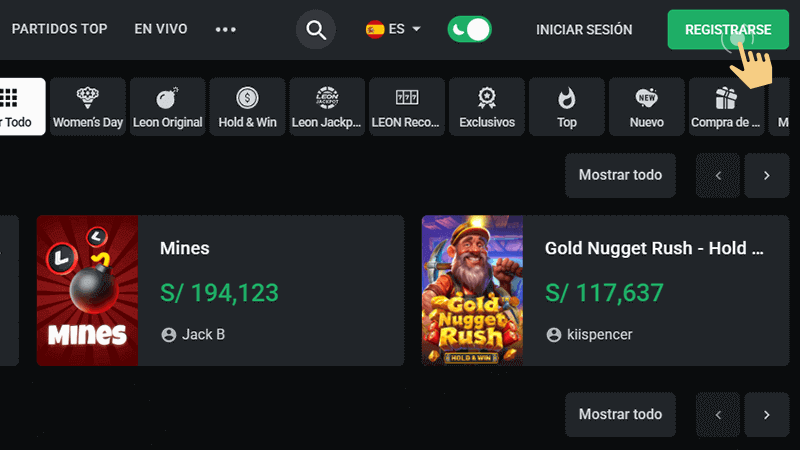Click Iniciar Sesión link
Image resolution: width=800 pixels, height=450 pixels.
coord(584,30)
